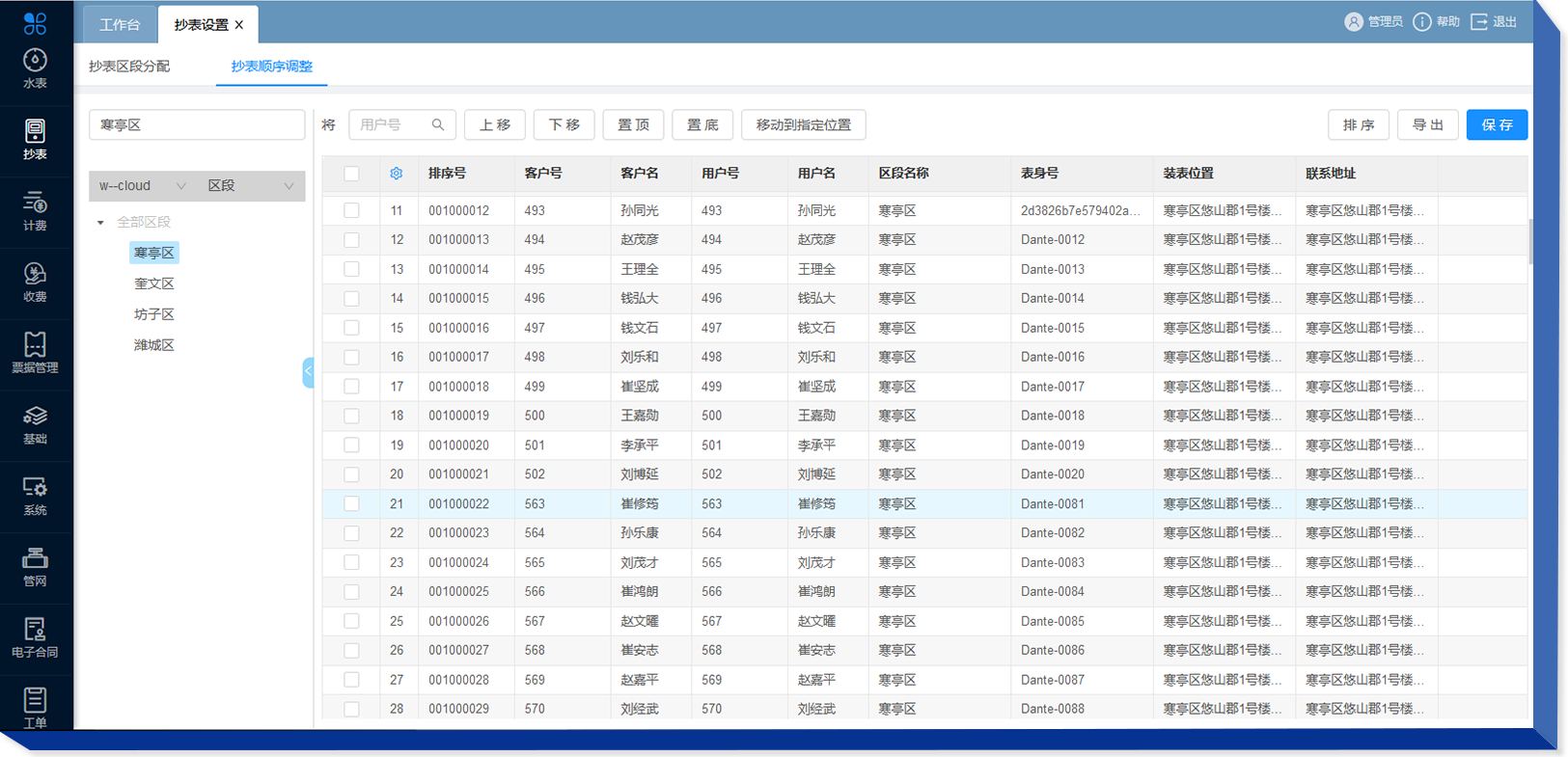This screenshot has width=1568, height=757.
Task: Open the 管网 sidebar module
Action: pos(35,567)
